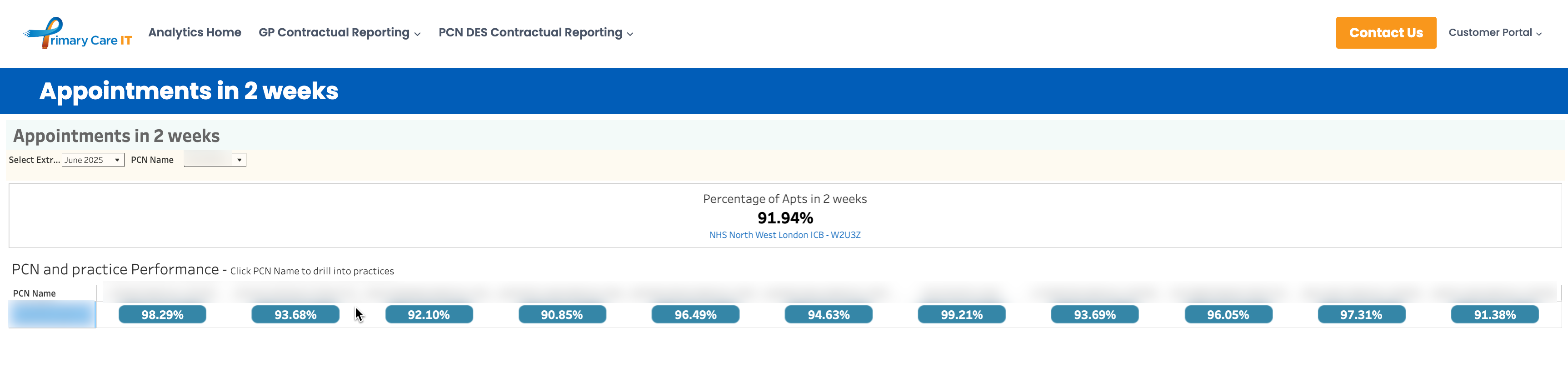This screenshot has height=384, width=1568.
Task: Click the 94.63% performance badge
Action: [x=828, y=314]
